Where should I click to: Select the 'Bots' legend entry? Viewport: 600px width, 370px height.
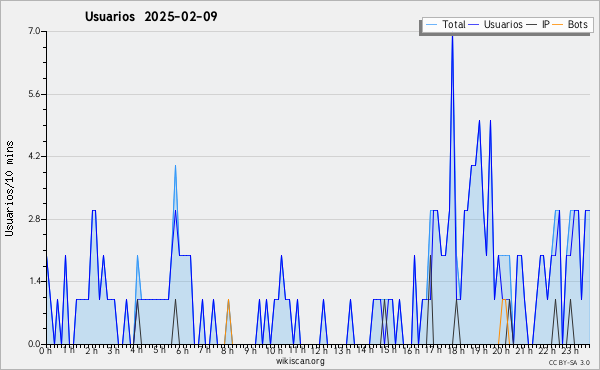(570, 24)
